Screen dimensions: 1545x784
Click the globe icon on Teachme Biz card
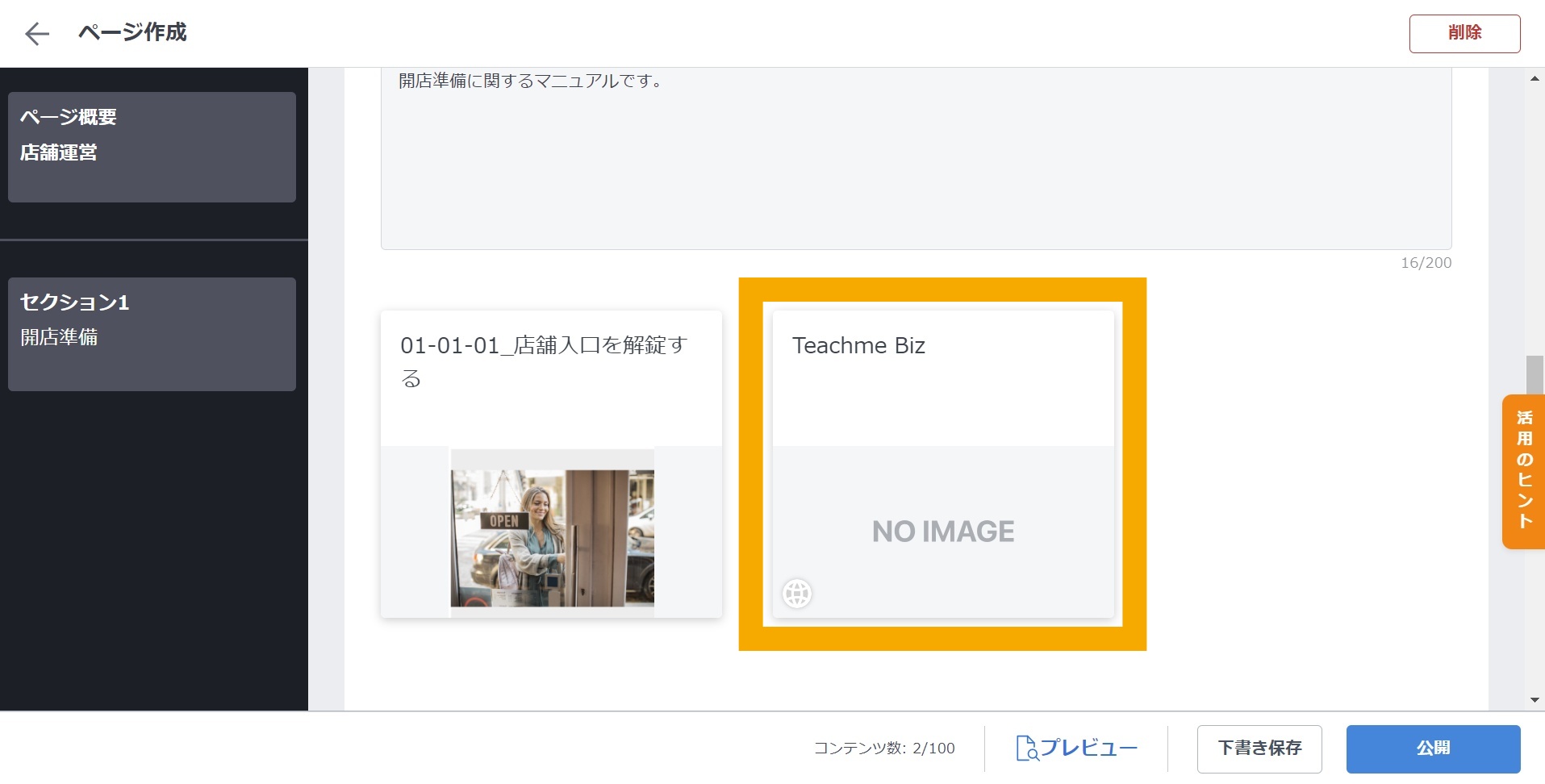(x=796, y=594)
